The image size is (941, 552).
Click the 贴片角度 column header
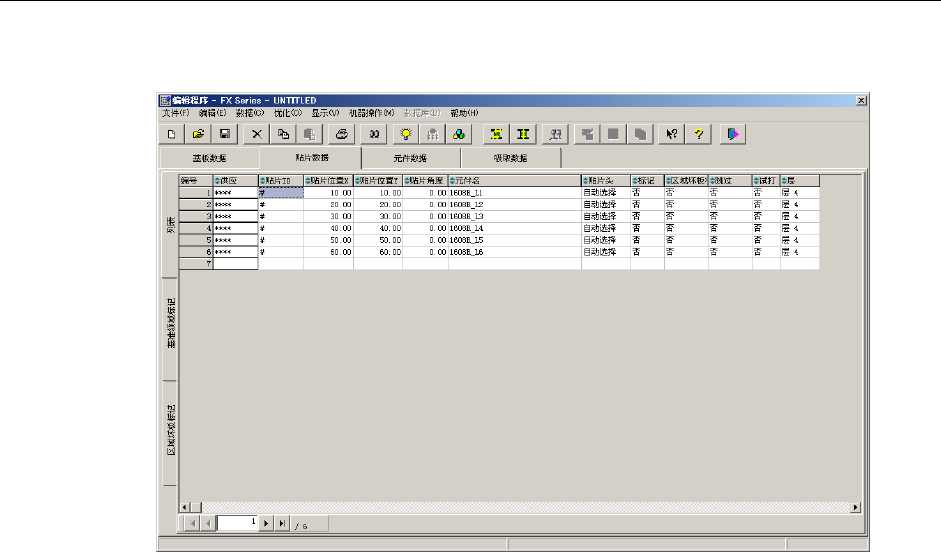(x=425, y=180)
